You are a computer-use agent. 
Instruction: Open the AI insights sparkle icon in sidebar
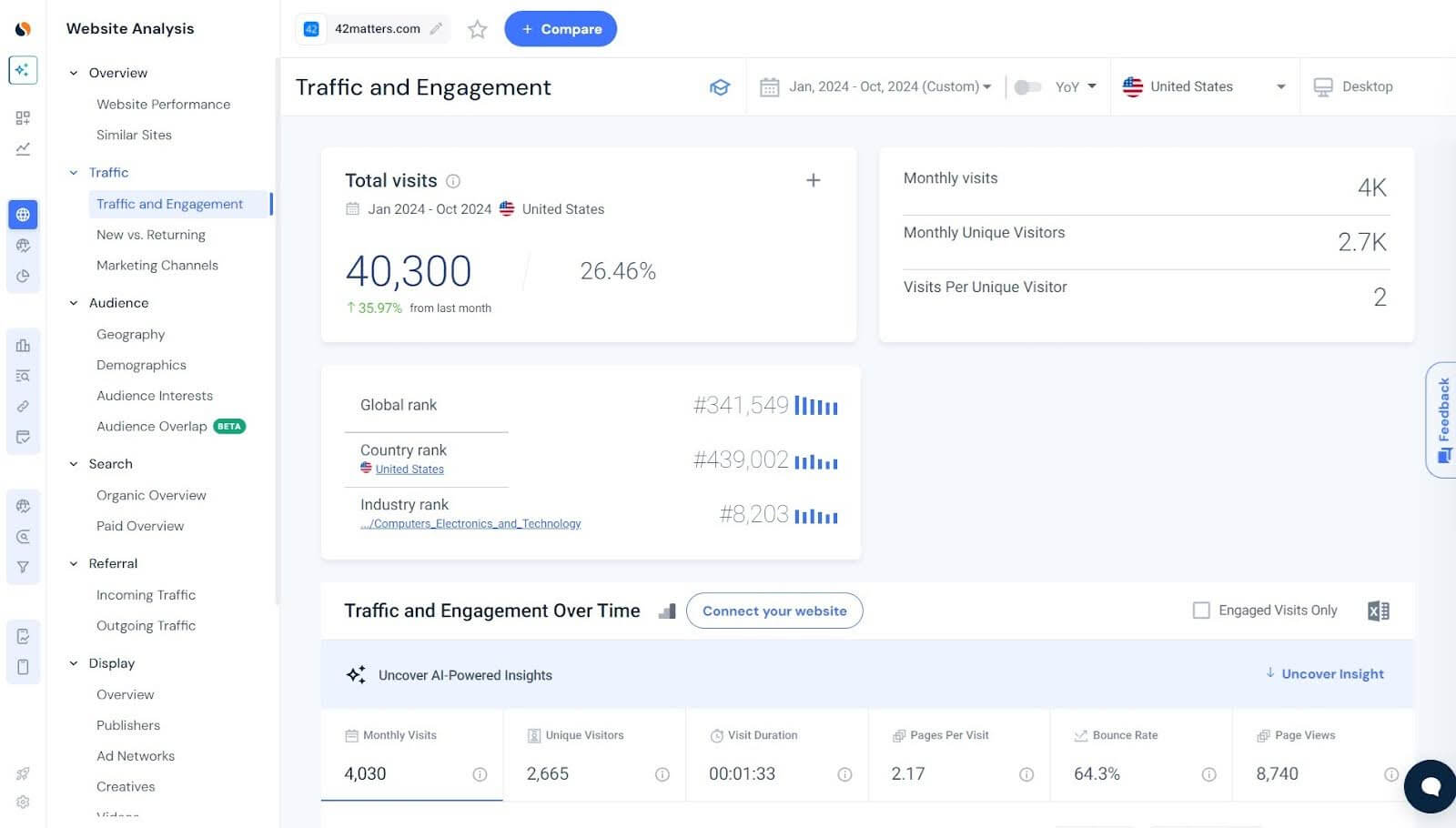click(23, 69)
